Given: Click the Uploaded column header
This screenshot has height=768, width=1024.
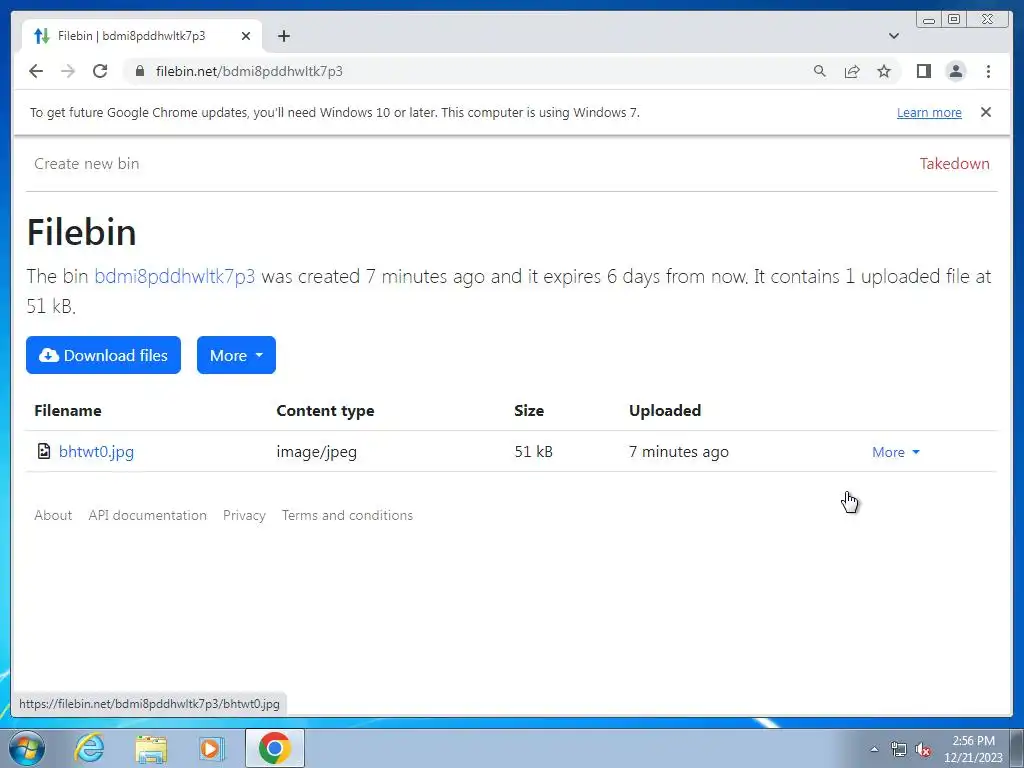Looking at the screenshot, I should (x=665, y=410).
